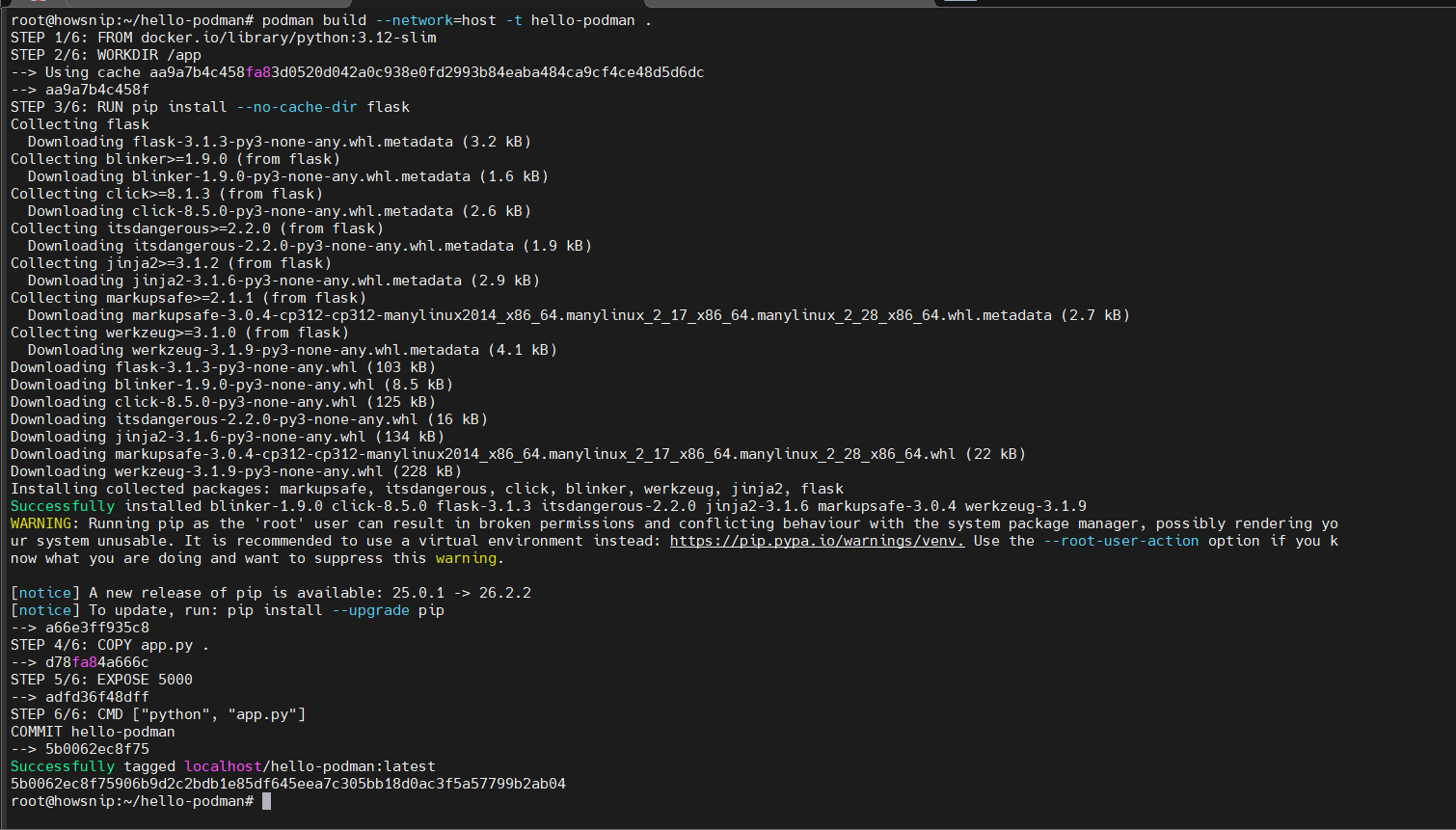Click the blinker wheel download line (8.5 kB)
1456x830 pixels.
pyautogui.click(x=232, y=385)
